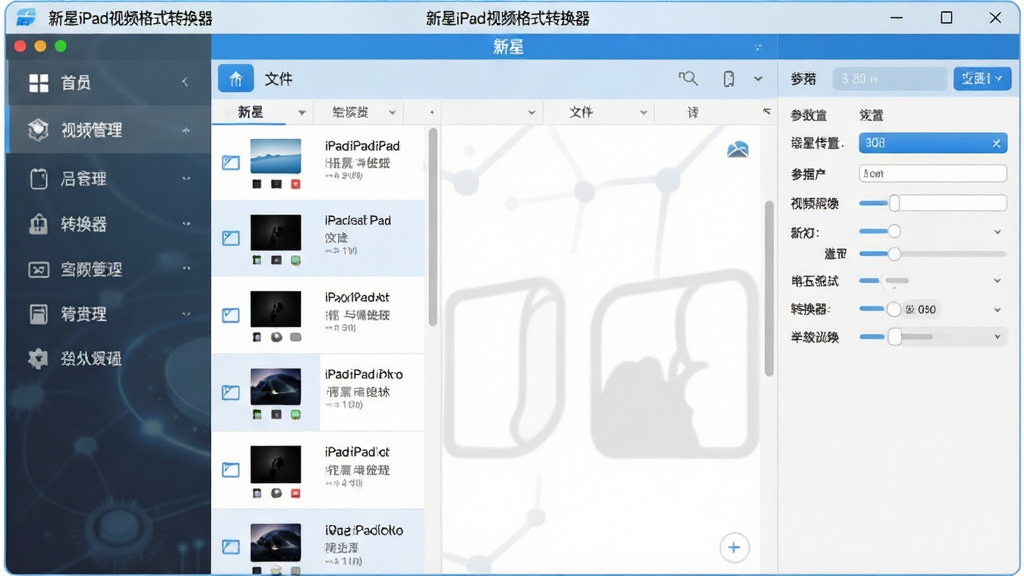1024x576 pixels.
Task: Click the red macOS close dot
Action: 20,46
